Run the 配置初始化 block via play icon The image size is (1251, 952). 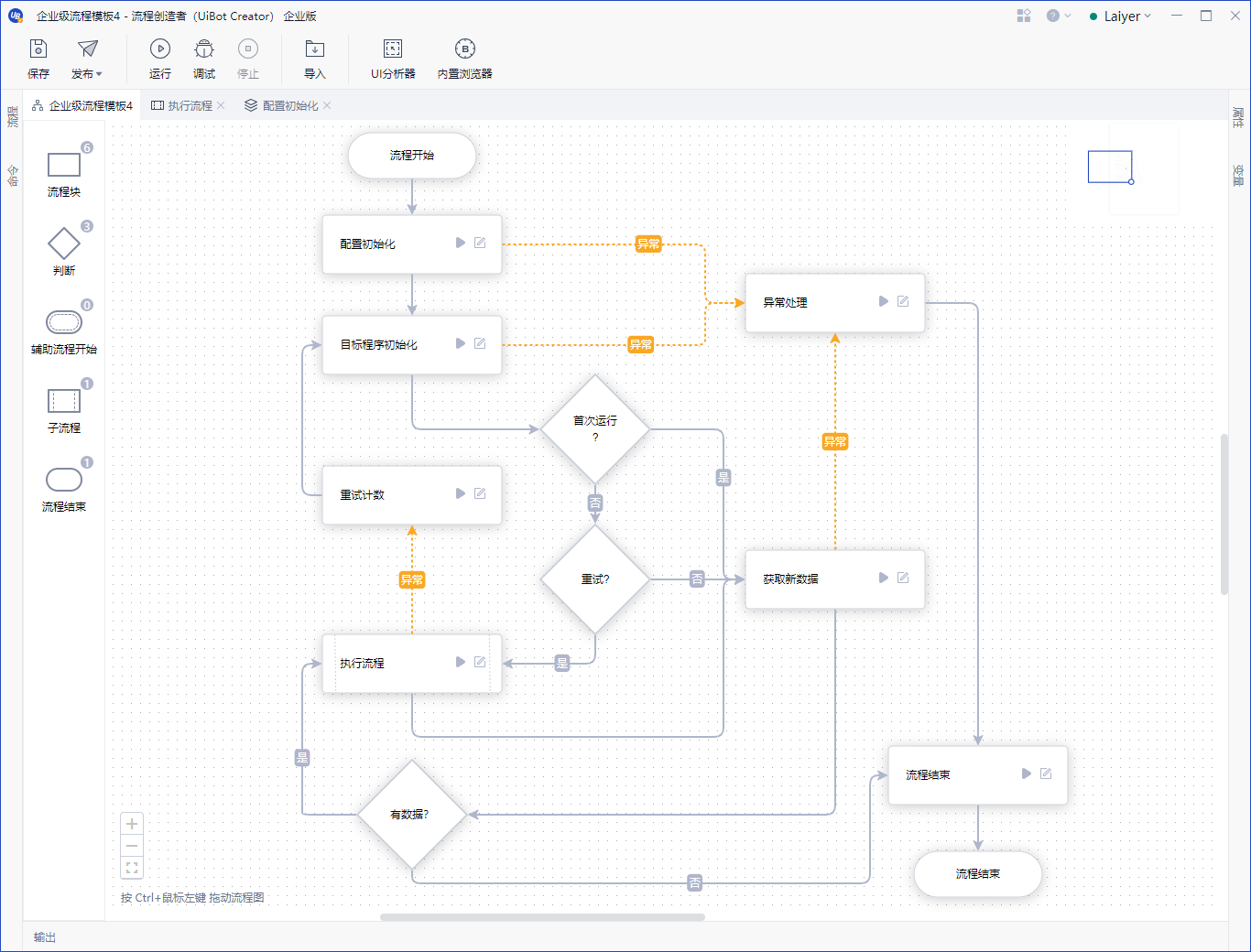tap(461, 243)
